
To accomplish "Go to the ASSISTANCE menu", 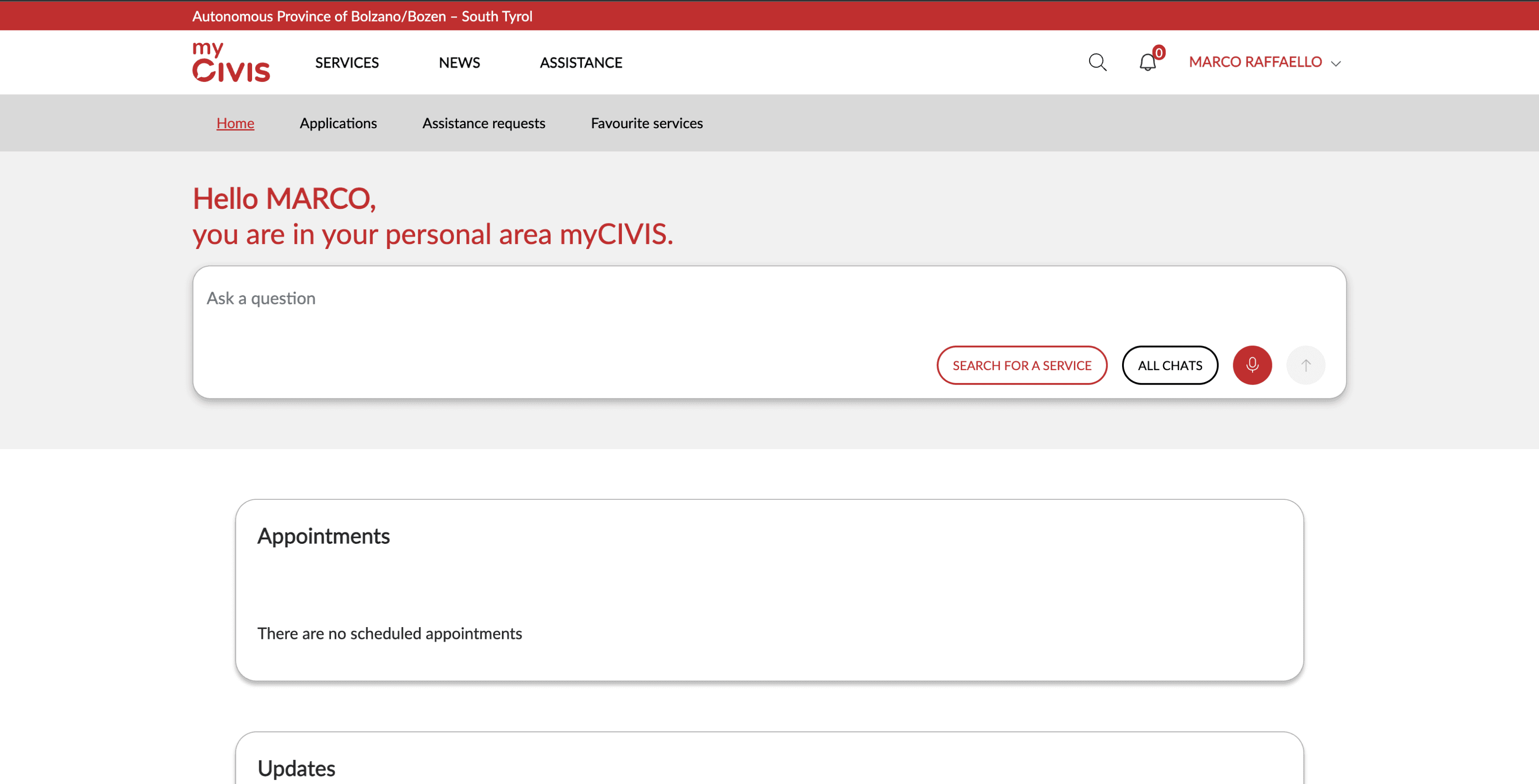I will [581, 63].
